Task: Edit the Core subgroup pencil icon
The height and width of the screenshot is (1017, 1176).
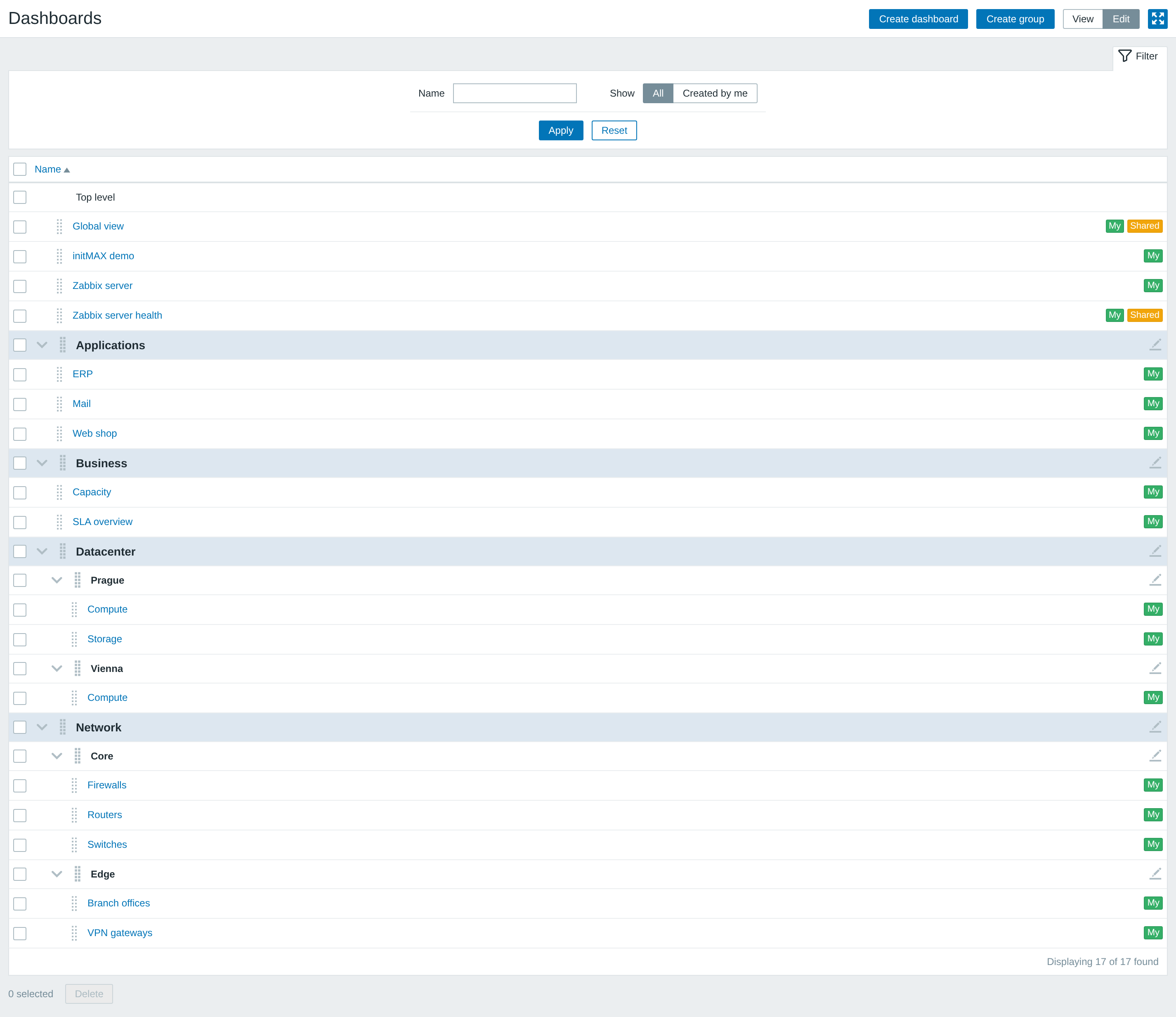Action: (x=1155, y=756)
